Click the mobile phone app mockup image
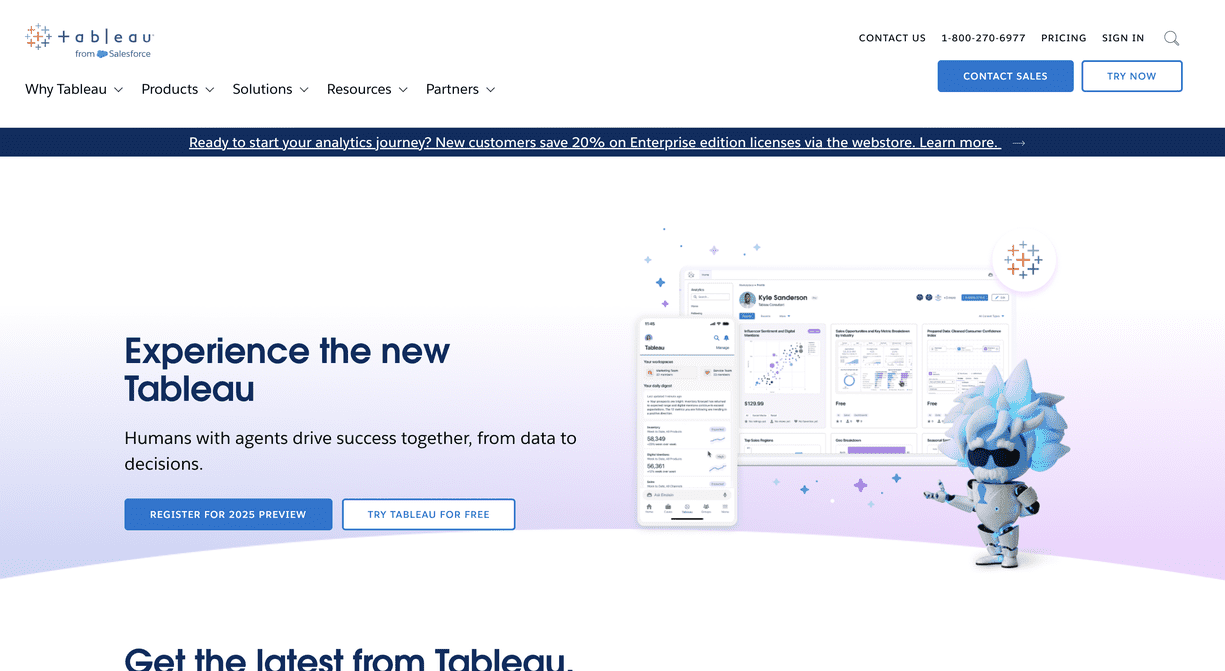 [x=687, y=420]
